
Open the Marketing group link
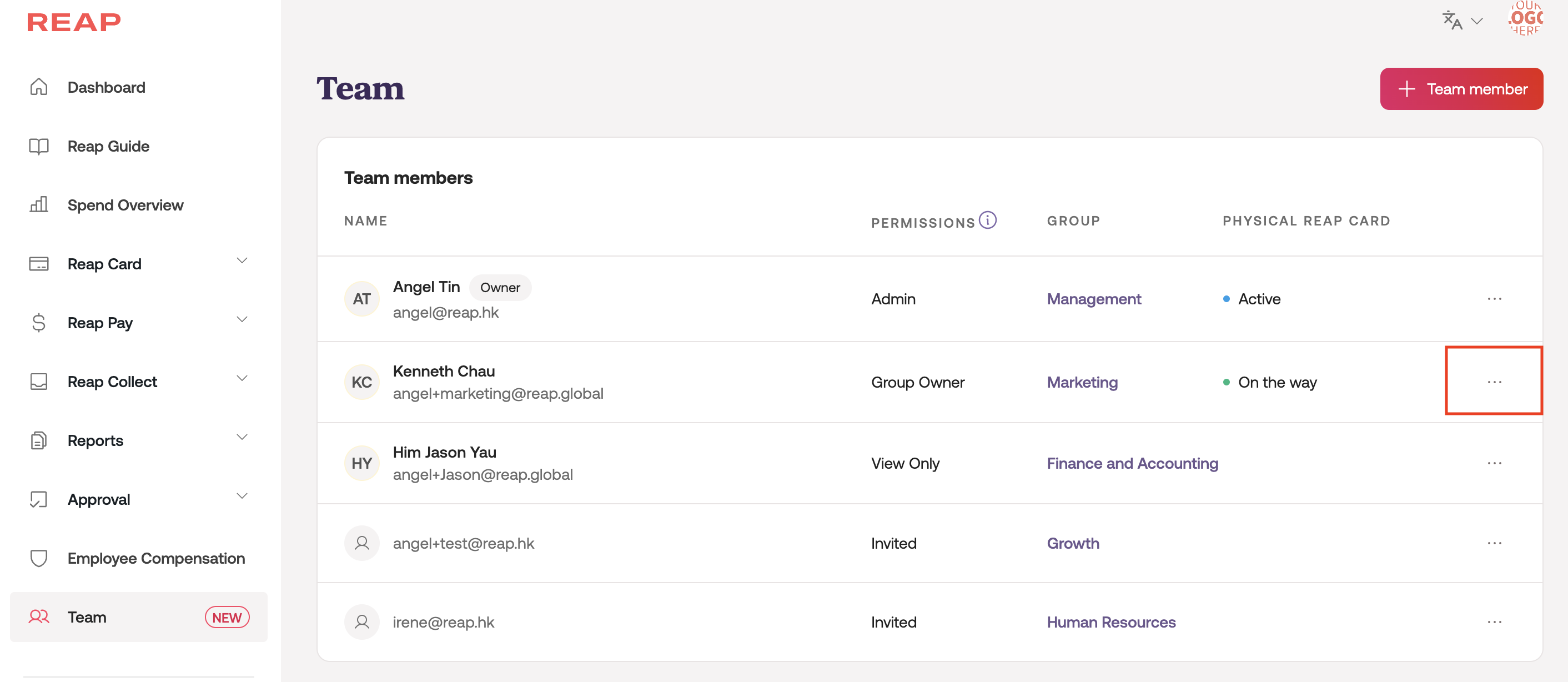[1082, 383]
